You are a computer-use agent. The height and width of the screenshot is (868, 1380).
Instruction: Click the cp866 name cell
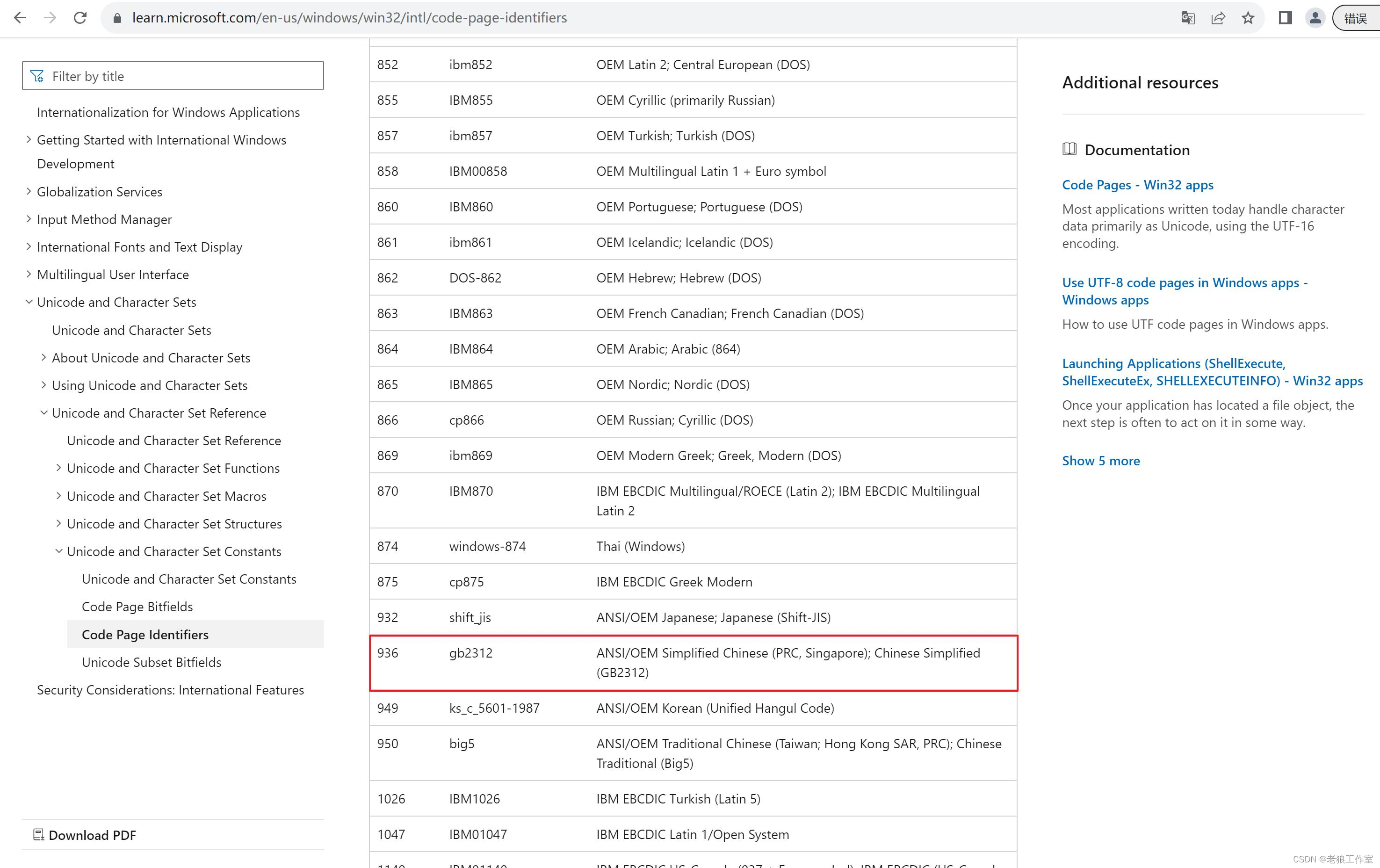(x=467, y=420)
